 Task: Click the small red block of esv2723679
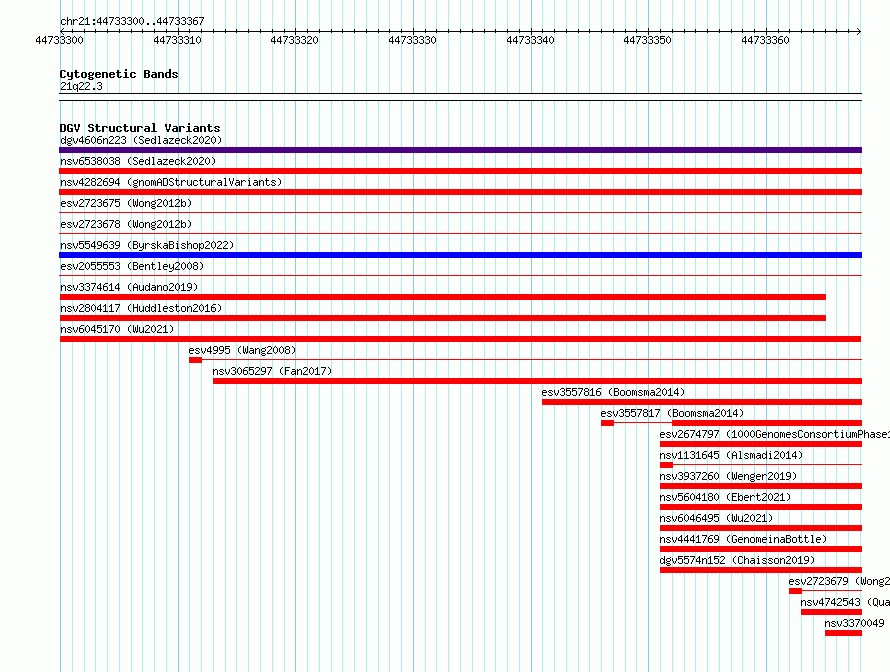coord(795,591)
